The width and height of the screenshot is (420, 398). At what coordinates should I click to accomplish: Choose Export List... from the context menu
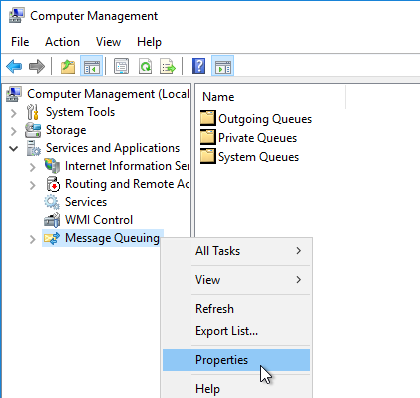coord(236,331)
